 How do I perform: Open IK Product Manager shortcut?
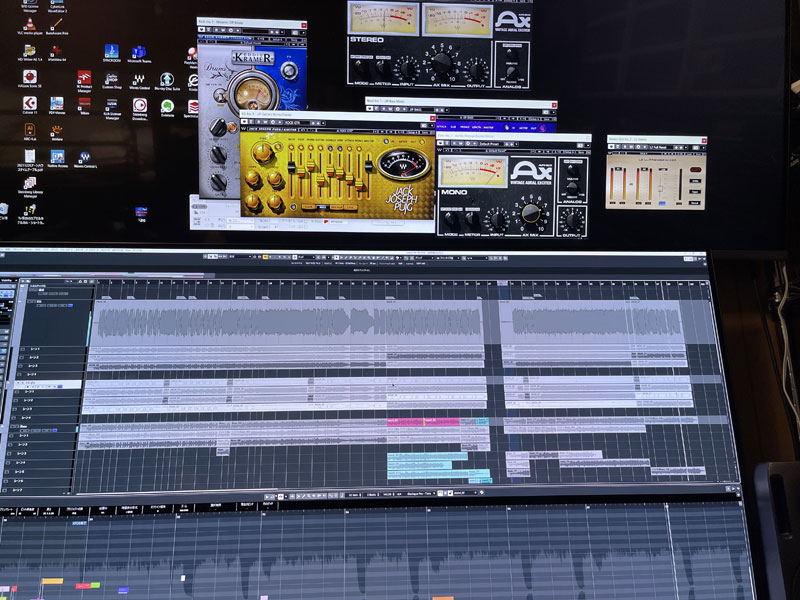84,81
